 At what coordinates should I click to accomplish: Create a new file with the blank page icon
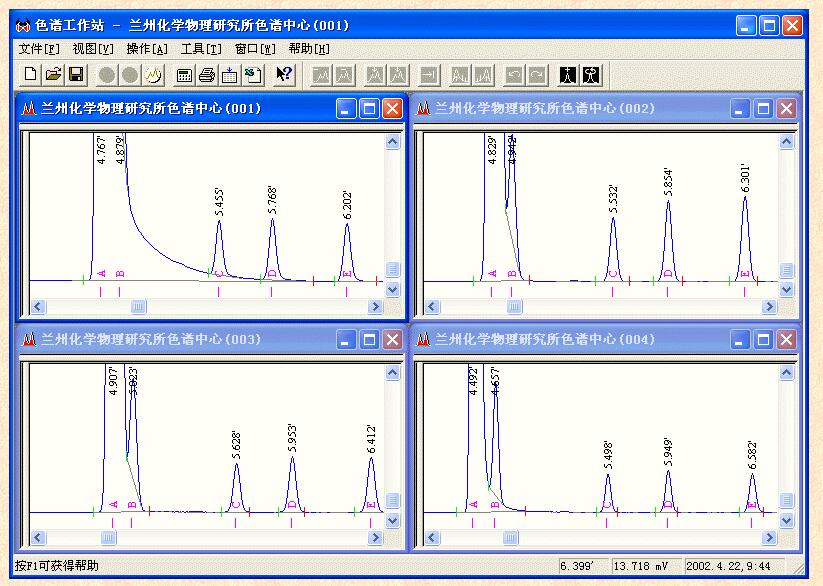click(x=30, y=75)
